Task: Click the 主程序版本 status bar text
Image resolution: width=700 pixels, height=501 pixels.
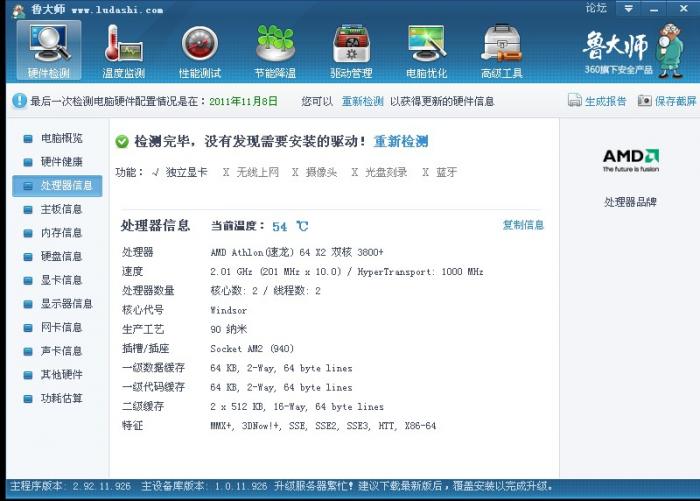Action: pyautogui.click(x=71, y=486)
